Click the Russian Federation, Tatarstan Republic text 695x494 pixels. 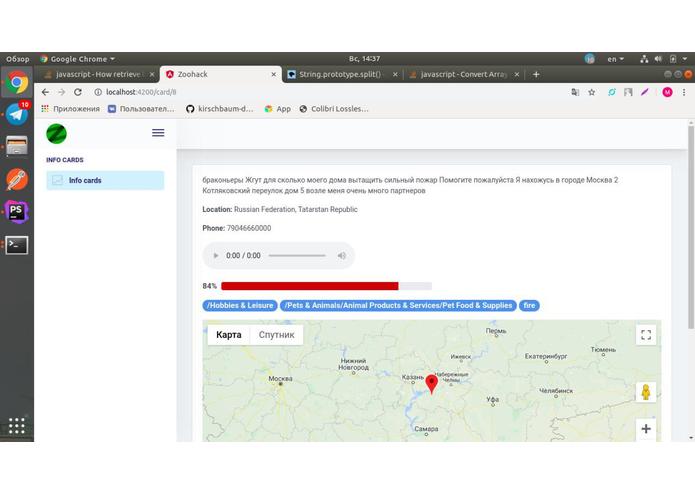pyautogui.click(x=296, y=210)
